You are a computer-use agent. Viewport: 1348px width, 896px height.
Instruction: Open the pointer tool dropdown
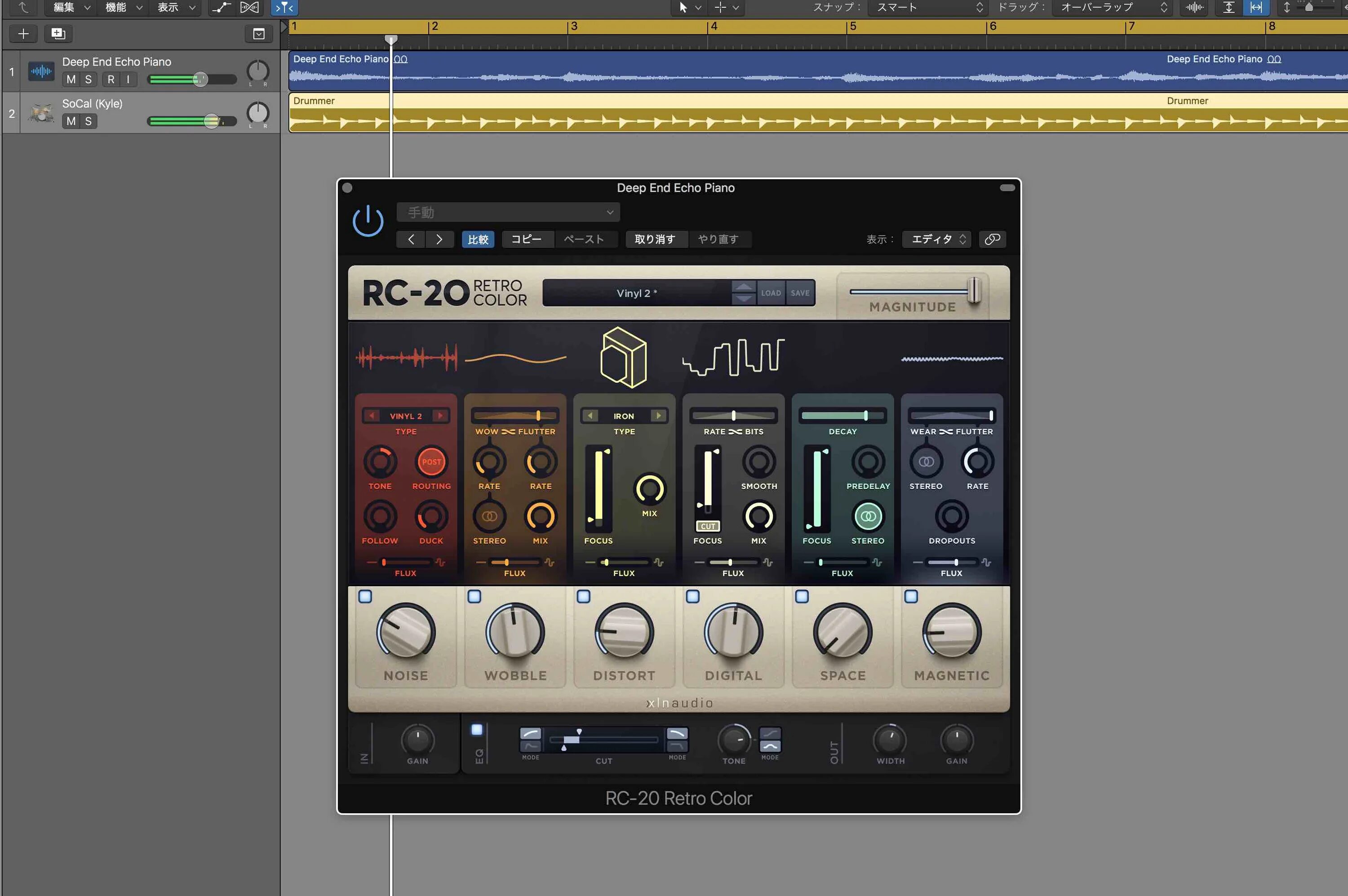[x=690, y=8]
